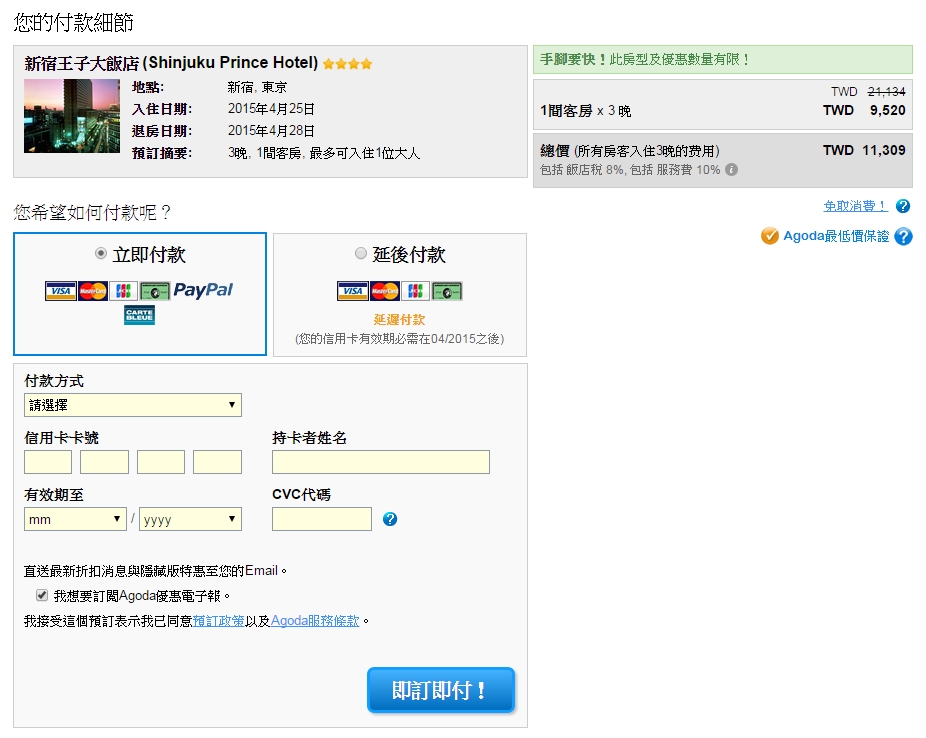The height and width of the screenshot is (738, 926).
Task: Click the 持卡者姓名 input field
Action: click(x=380, y=461)
